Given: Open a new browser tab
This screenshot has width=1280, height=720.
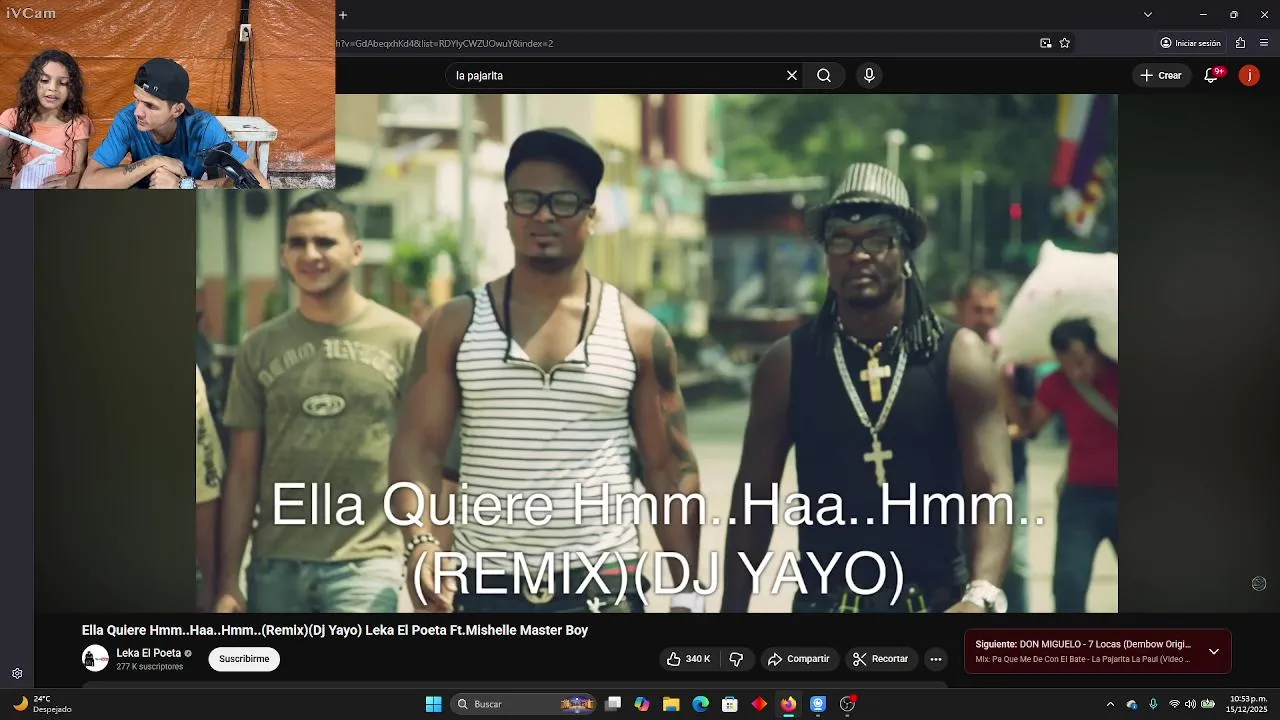Looking at the screenshot, I should point(343,15).
